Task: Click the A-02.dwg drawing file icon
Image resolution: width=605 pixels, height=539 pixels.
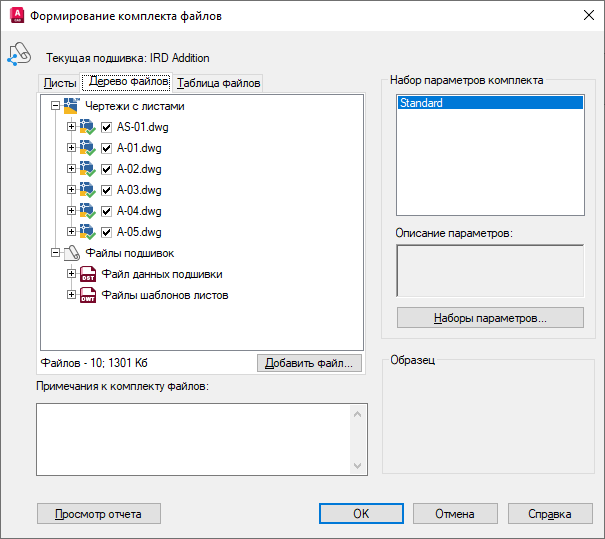Action: (88, 169)
